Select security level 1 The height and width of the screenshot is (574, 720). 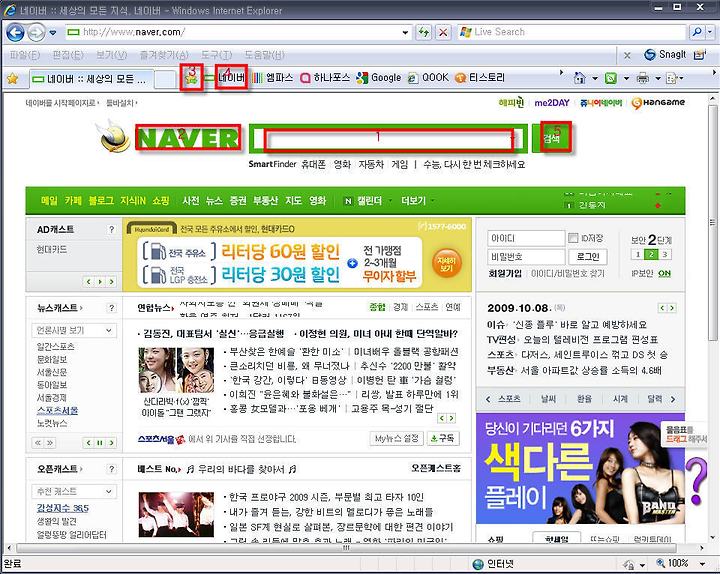pyautogui.click(x=638, y=254)
